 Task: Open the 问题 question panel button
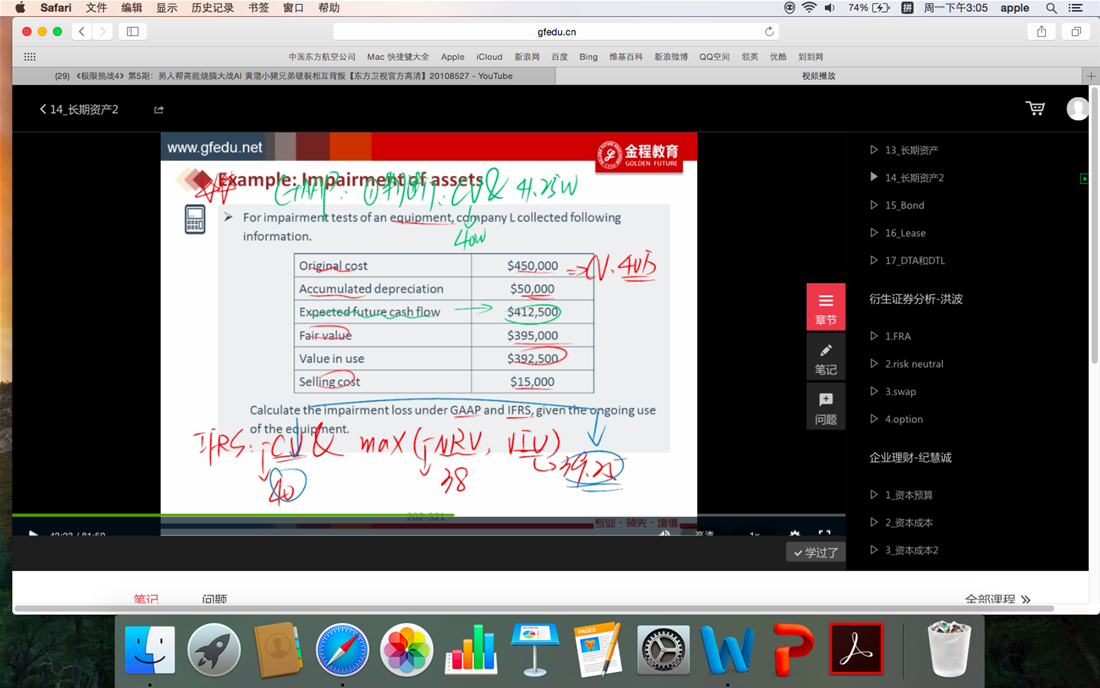(x=825, y=406)
